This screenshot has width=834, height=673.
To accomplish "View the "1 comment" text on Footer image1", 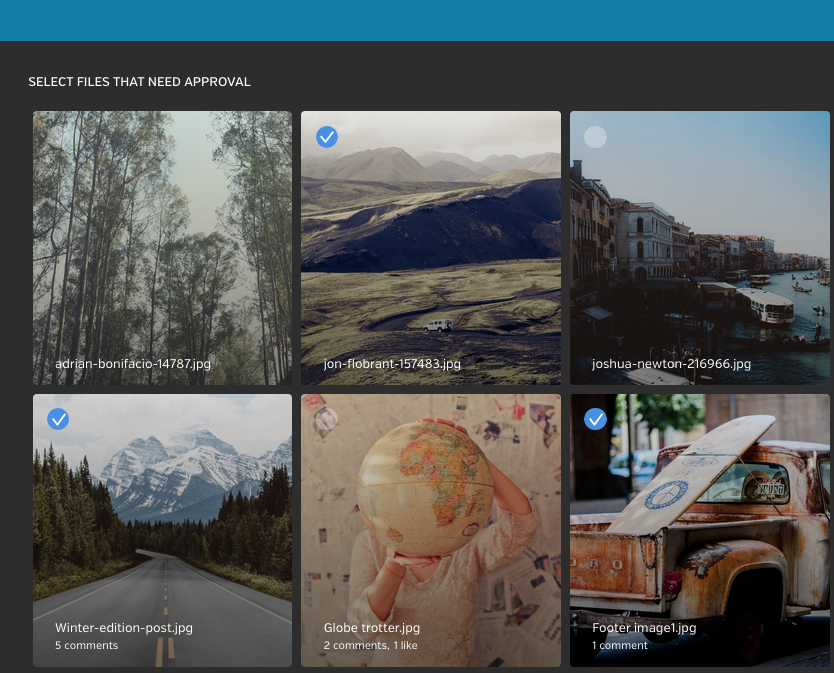I will [x=620, y=645].
